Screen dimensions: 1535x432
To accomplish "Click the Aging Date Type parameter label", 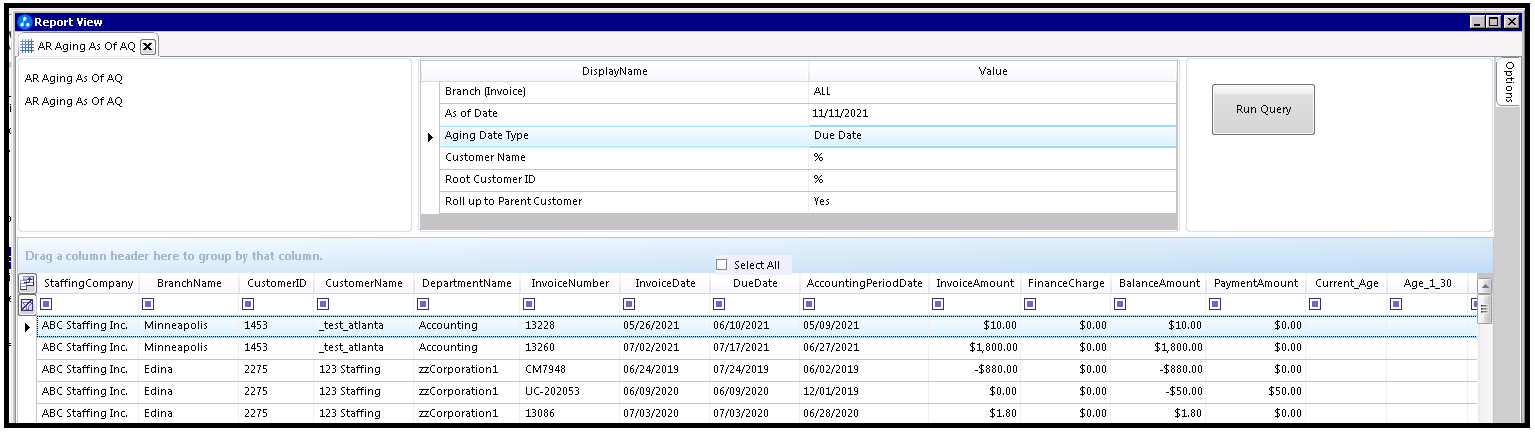I will 487,136.
